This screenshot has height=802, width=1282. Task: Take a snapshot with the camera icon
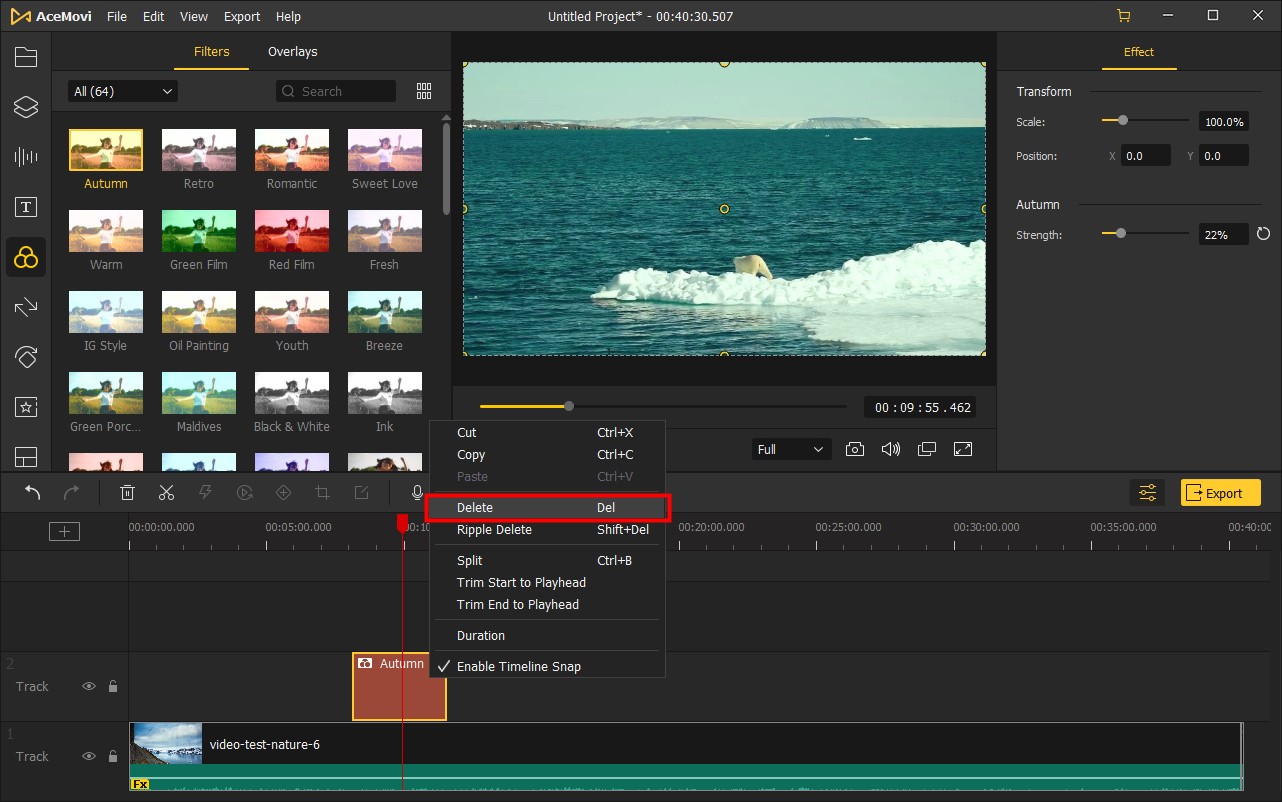click(x=854, y=449)
